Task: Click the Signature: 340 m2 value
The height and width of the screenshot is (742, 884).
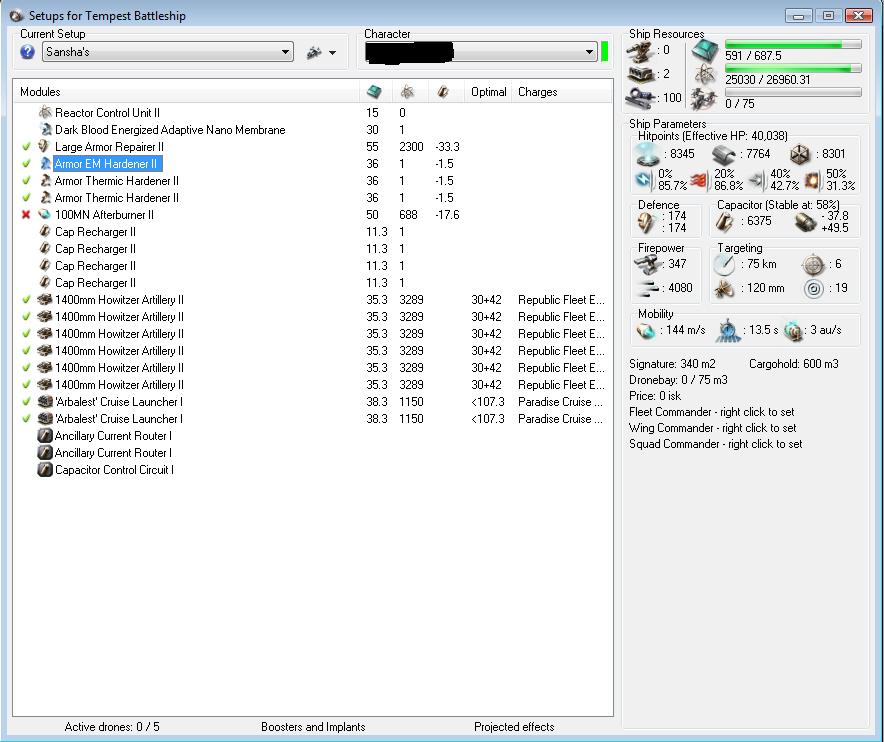Action: click(x=672, y=364)
